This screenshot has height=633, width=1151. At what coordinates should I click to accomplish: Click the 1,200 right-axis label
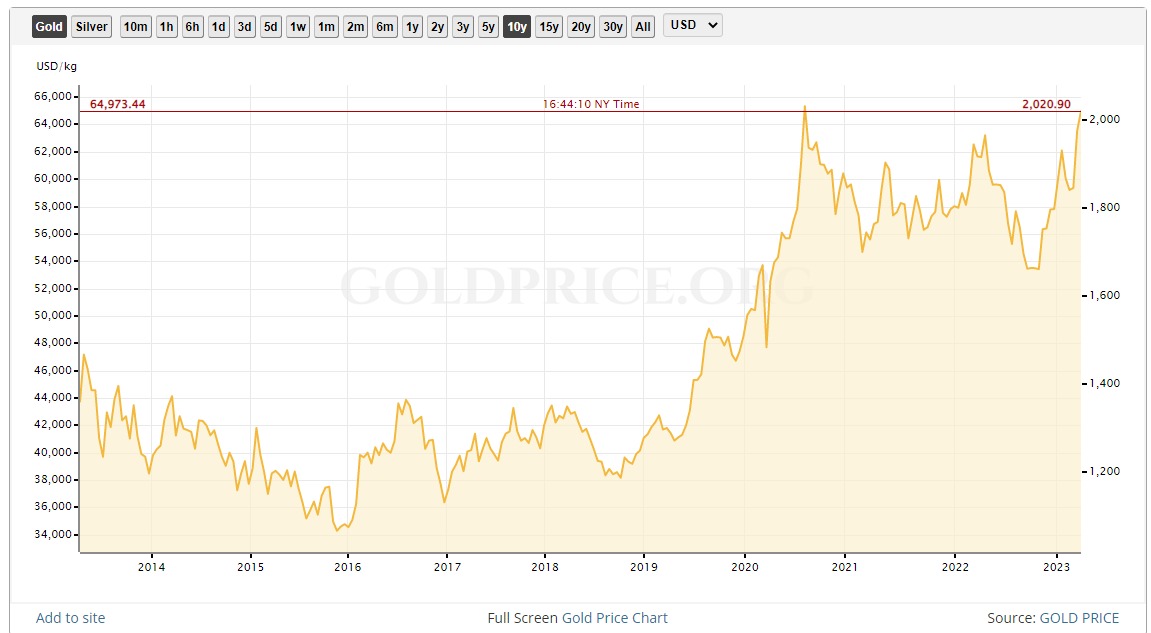coord(1105,471)
